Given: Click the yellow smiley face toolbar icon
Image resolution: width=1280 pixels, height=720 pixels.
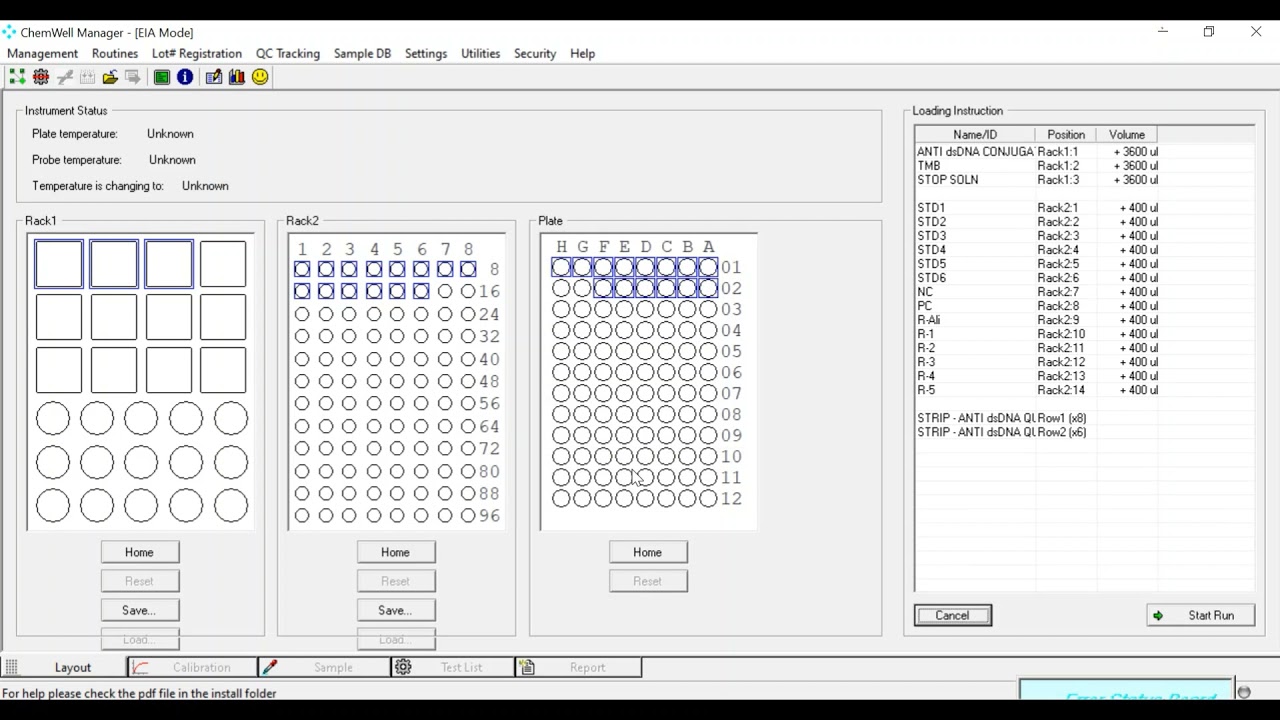Looking at the screenshot, I should click(260, 77).
